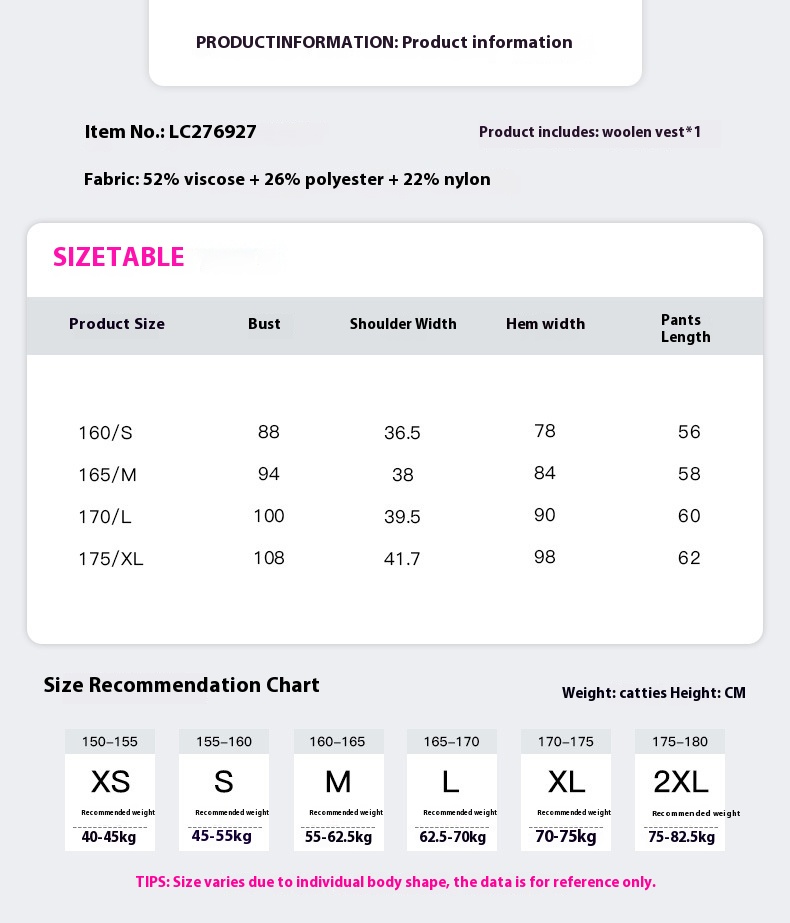This screenshot has width=790, height=923.
Task: Click the SIZETABLE heading
Action: [118, 257]
